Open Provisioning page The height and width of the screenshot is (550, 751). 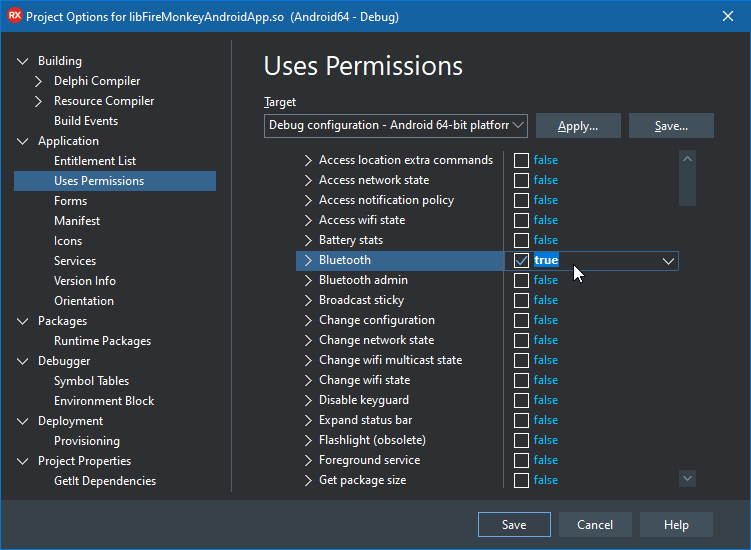click(87, 441)
